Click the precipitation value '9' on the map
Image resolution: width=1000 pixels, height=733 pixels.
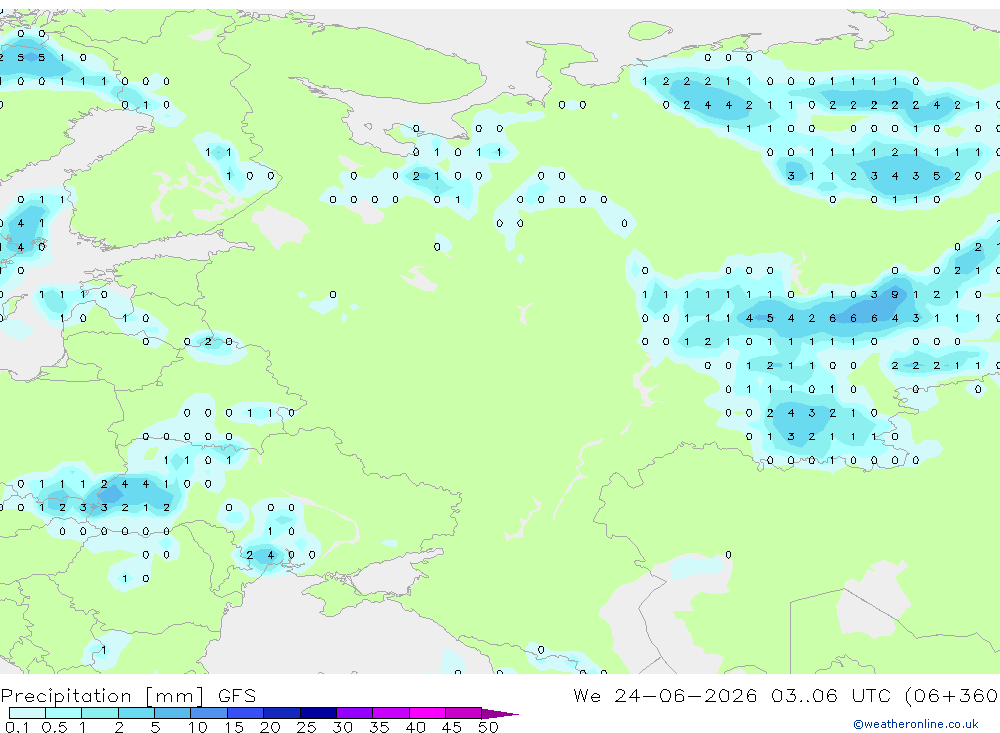(895, 295)
